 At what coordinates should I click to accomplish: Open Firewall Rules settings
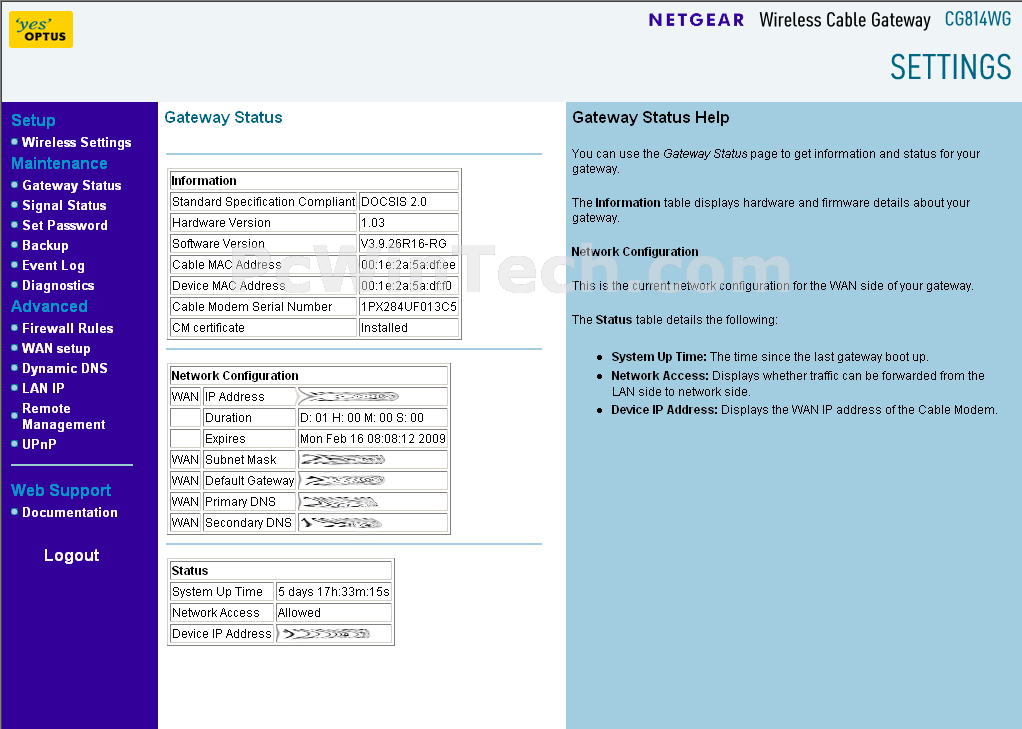coord(68,328)
